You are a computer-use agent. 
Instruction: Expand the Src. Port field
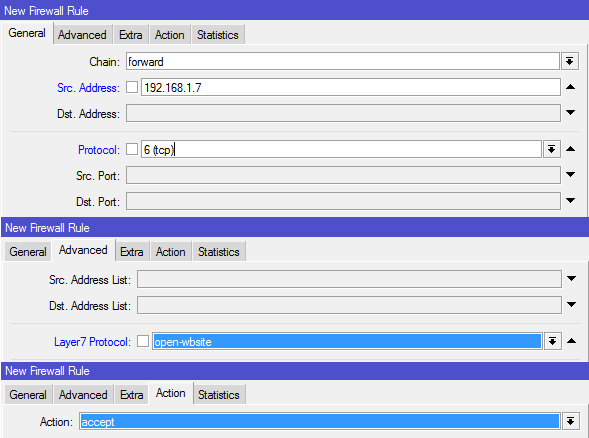point(570,174)
